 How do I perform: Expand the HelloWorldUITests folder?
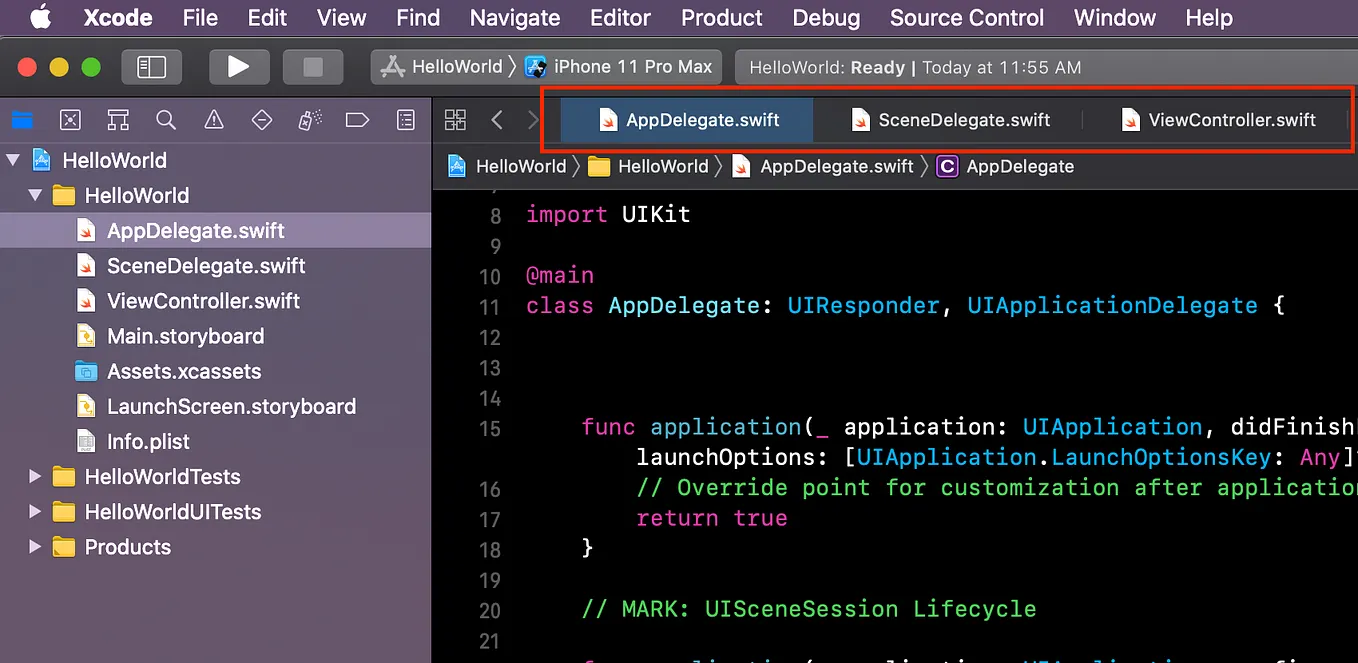coord(35,511)
